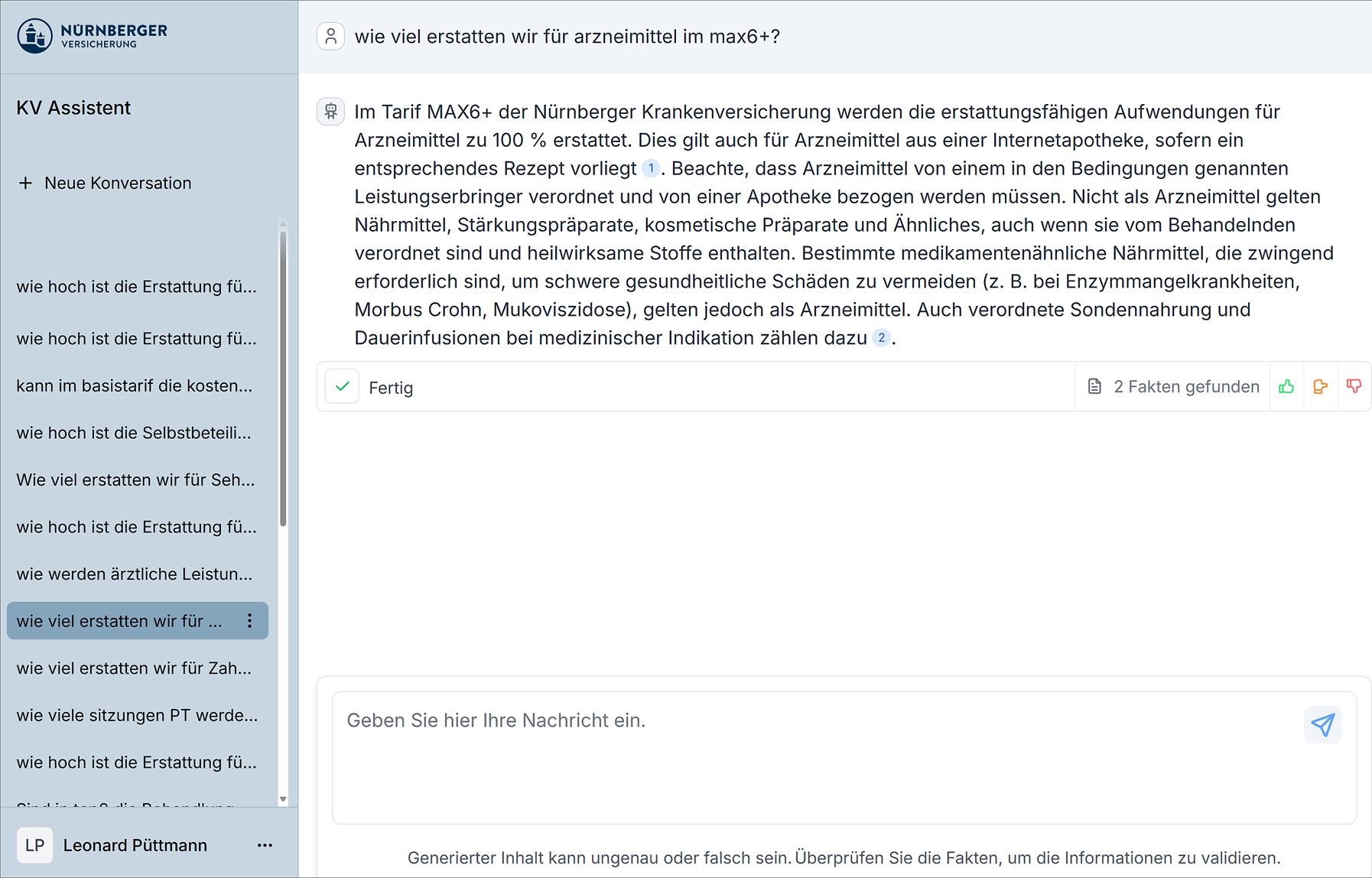The height and width of the screenshot is (878, 1372).
Task: Open 'wie hoch ist die Selbstbeteili...' conversation
Action: [x=134, y=433]
